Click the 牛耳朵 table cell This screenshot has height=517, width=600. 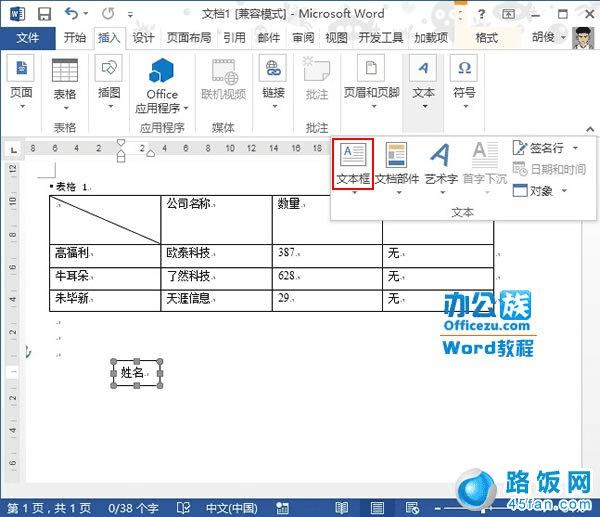click(x=105, y=279)
